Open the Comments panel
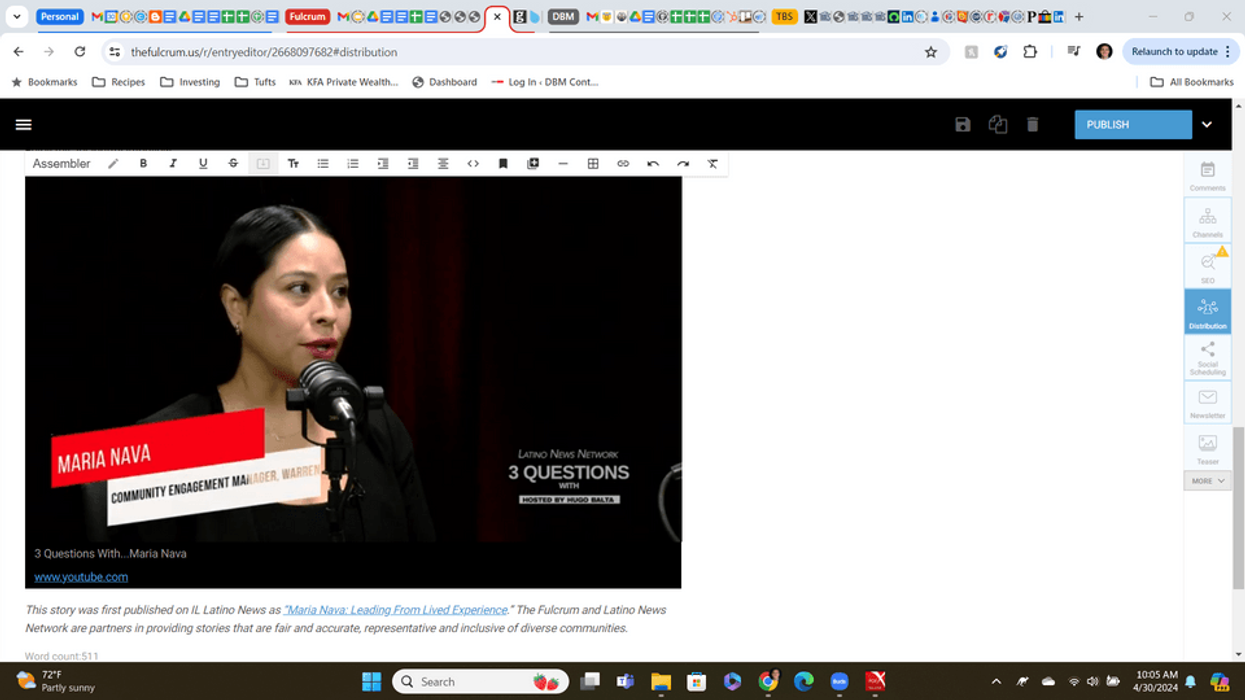The image size is (1245, 700). click(x=1207, y=175)
